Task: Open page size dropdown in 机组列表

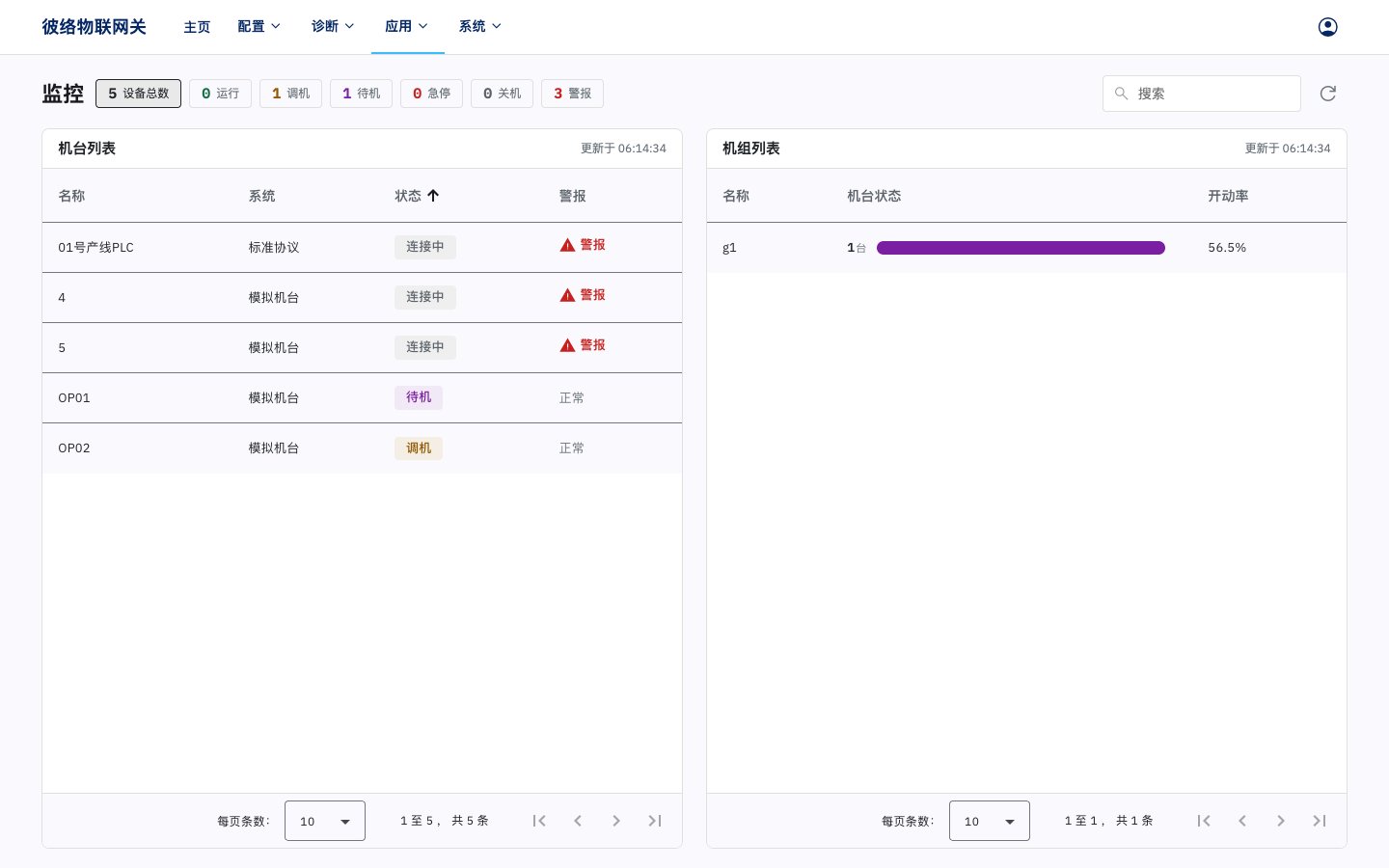Action: (990, 821)
